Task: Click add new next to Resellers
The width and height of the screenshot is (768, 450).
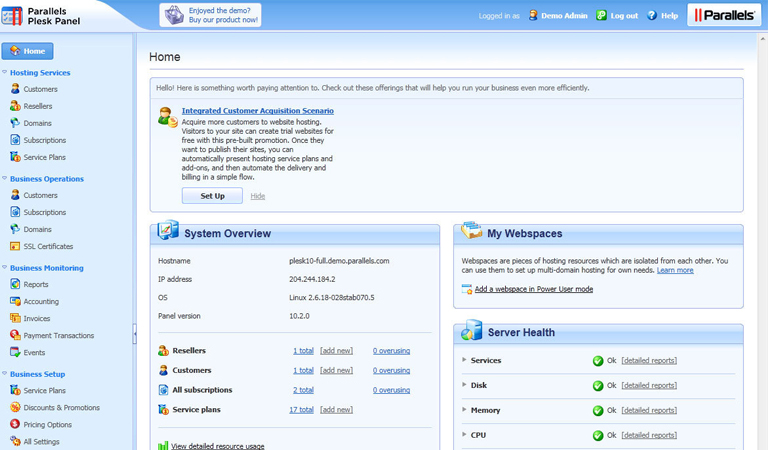Action: [x=336, y=351]
